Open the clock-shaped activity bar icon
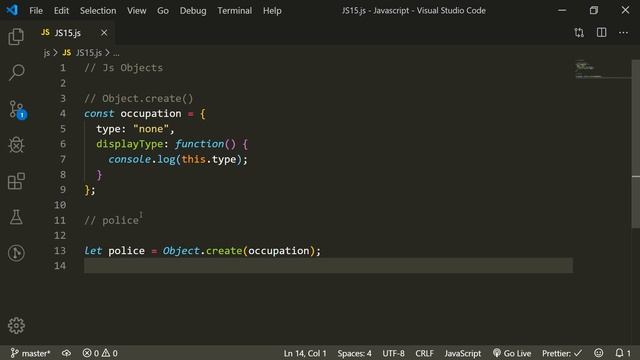 tap(16, 253)
